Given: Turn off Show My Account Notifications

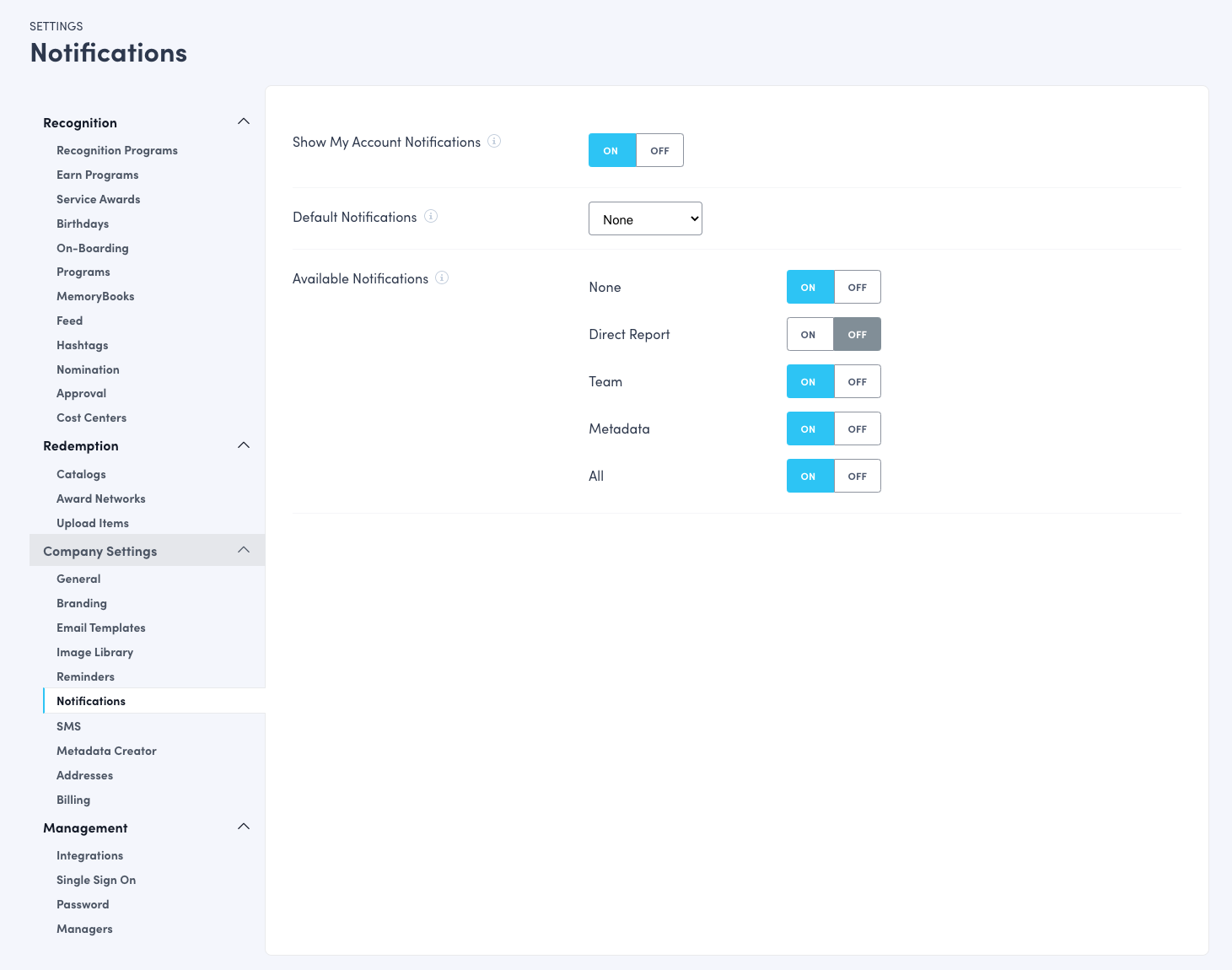Looking at the screenshot, I should pyautogui.click(x=659, y=150).
